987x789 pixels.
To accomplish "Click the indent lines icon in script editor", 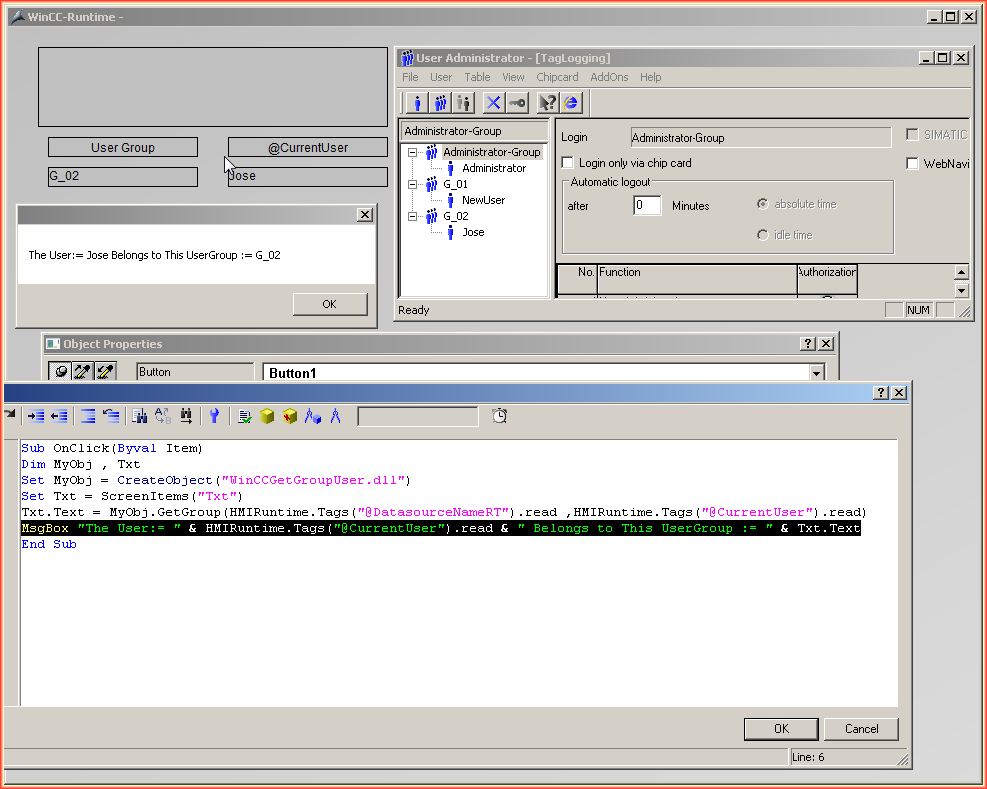I will (x=35, y=416).
